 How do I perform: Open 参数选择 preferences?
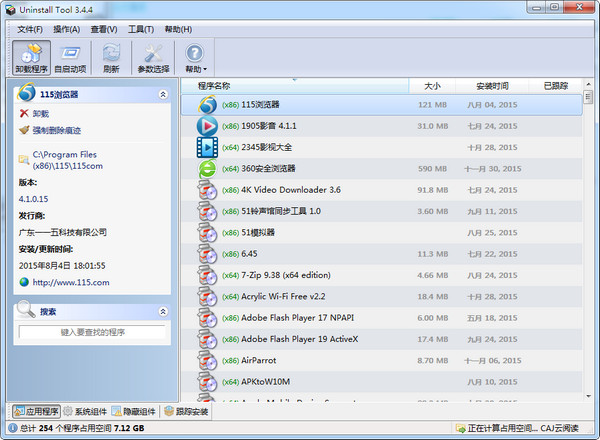153,58
